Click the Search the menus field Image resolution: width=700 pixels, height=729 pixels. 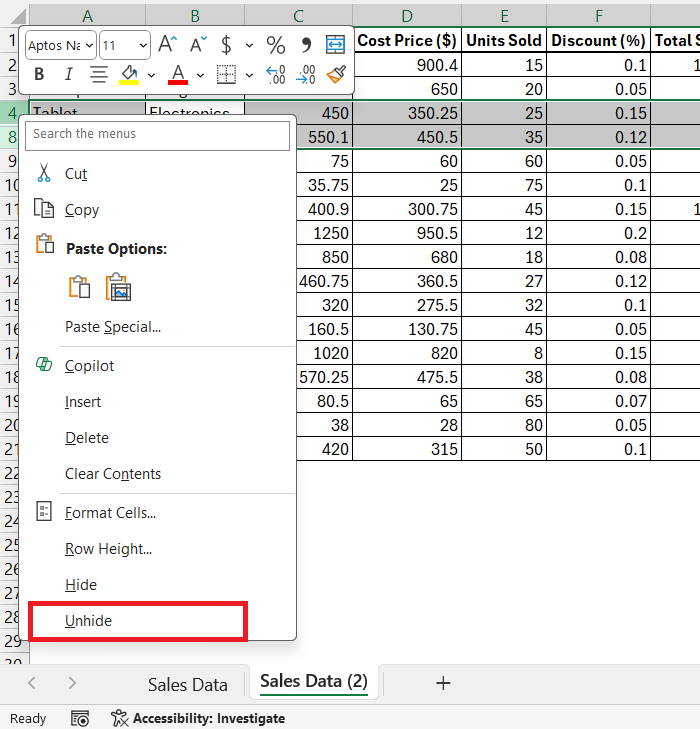pyautogui.click(x=158, y=135)
